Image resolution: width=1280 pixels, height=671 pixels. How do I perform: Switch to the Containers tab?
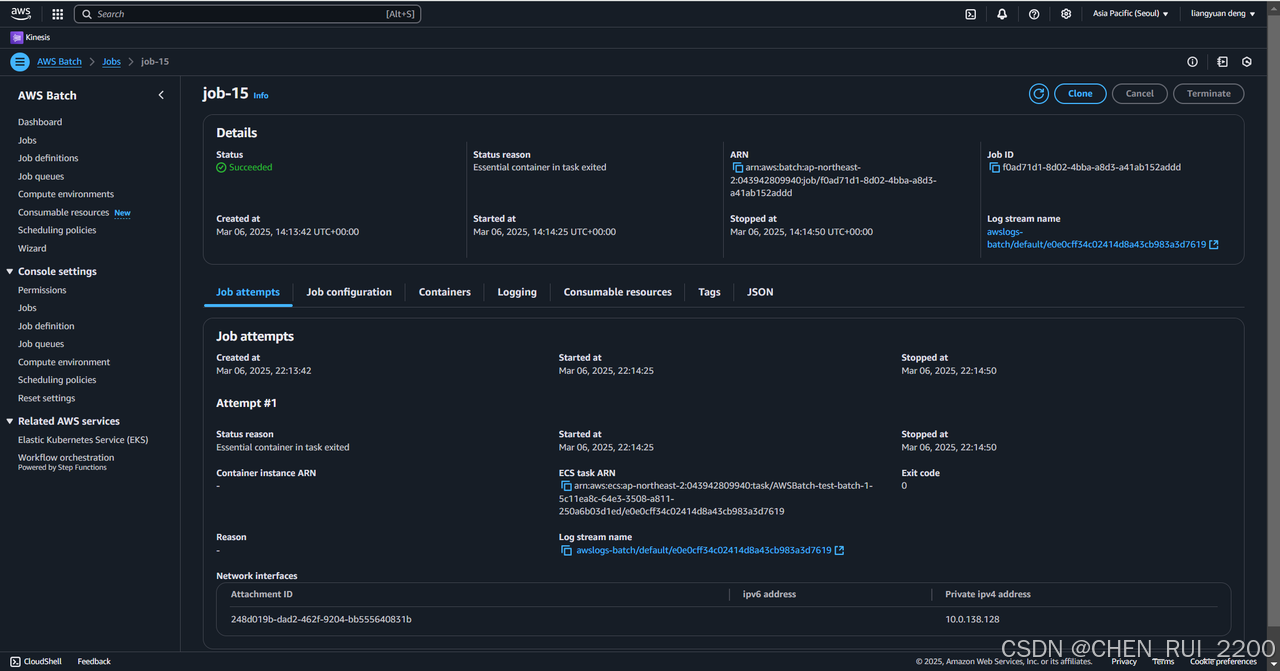click(445, 292)
